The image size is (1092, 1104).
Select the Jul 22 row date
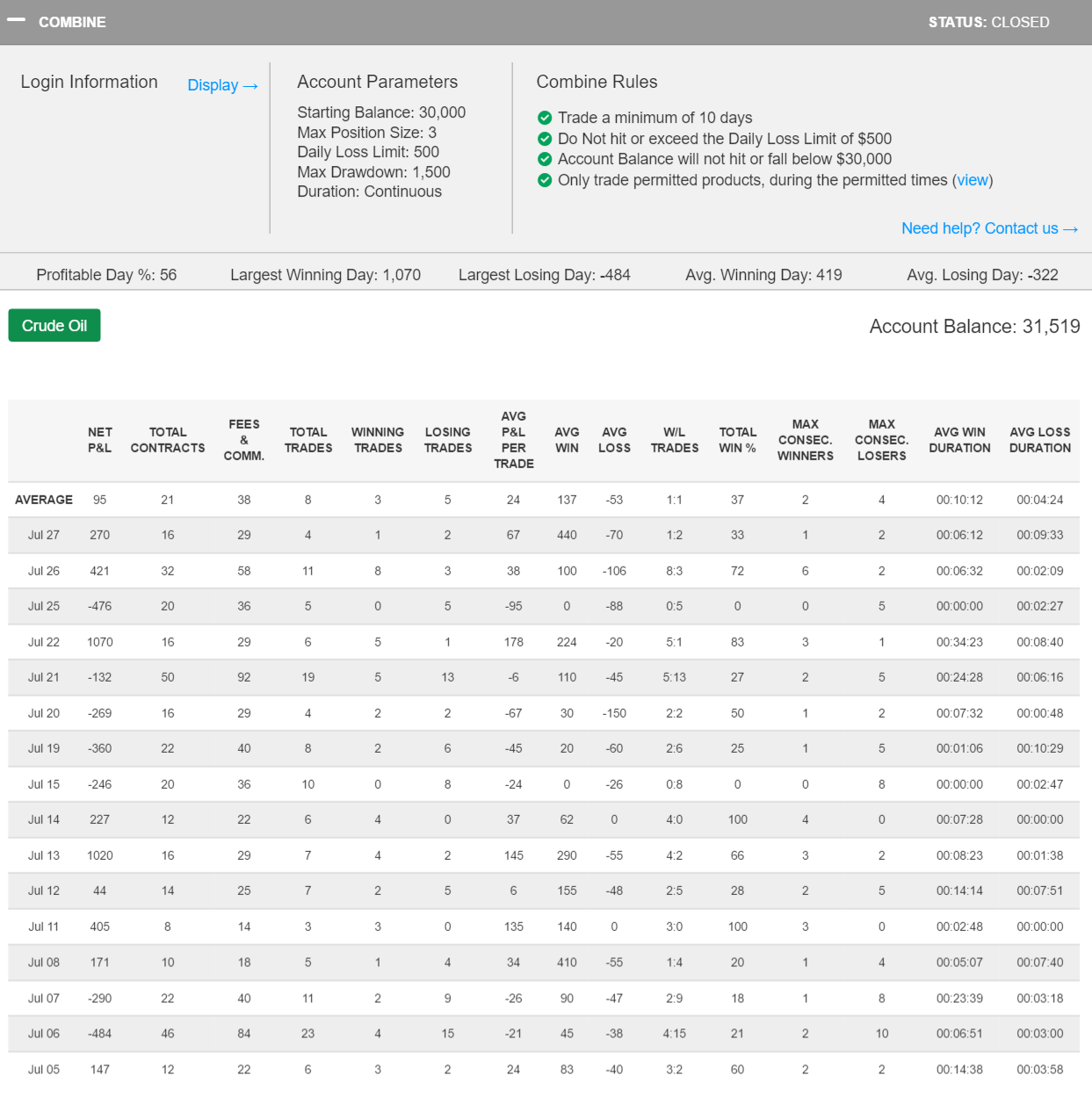click(x=44, y=642)
